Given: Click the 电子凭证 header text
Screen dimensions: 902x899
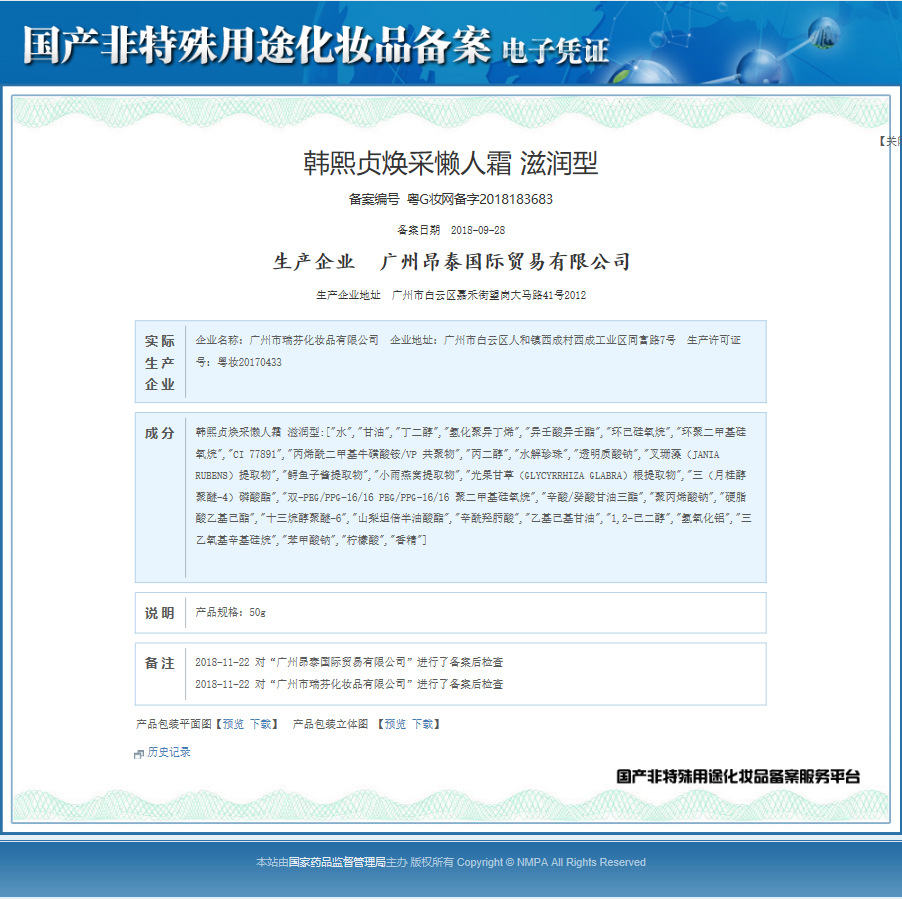Looking at the screenshot, I should coord(556,51).
